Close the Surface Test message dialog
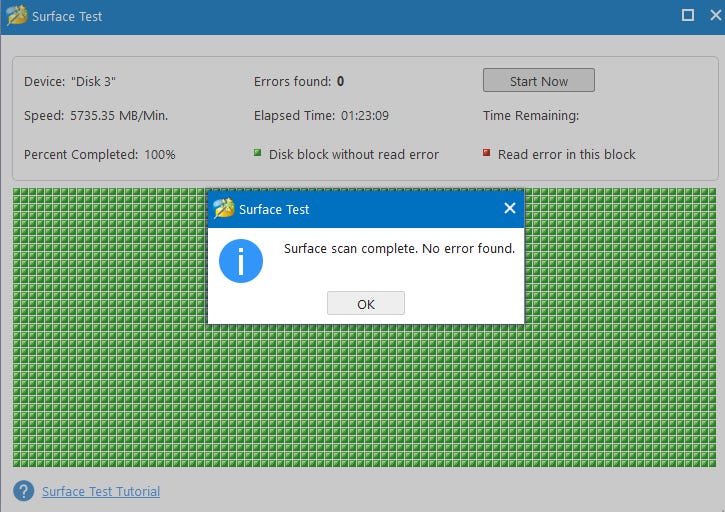 pyautogui.click(x=510, y=209)
